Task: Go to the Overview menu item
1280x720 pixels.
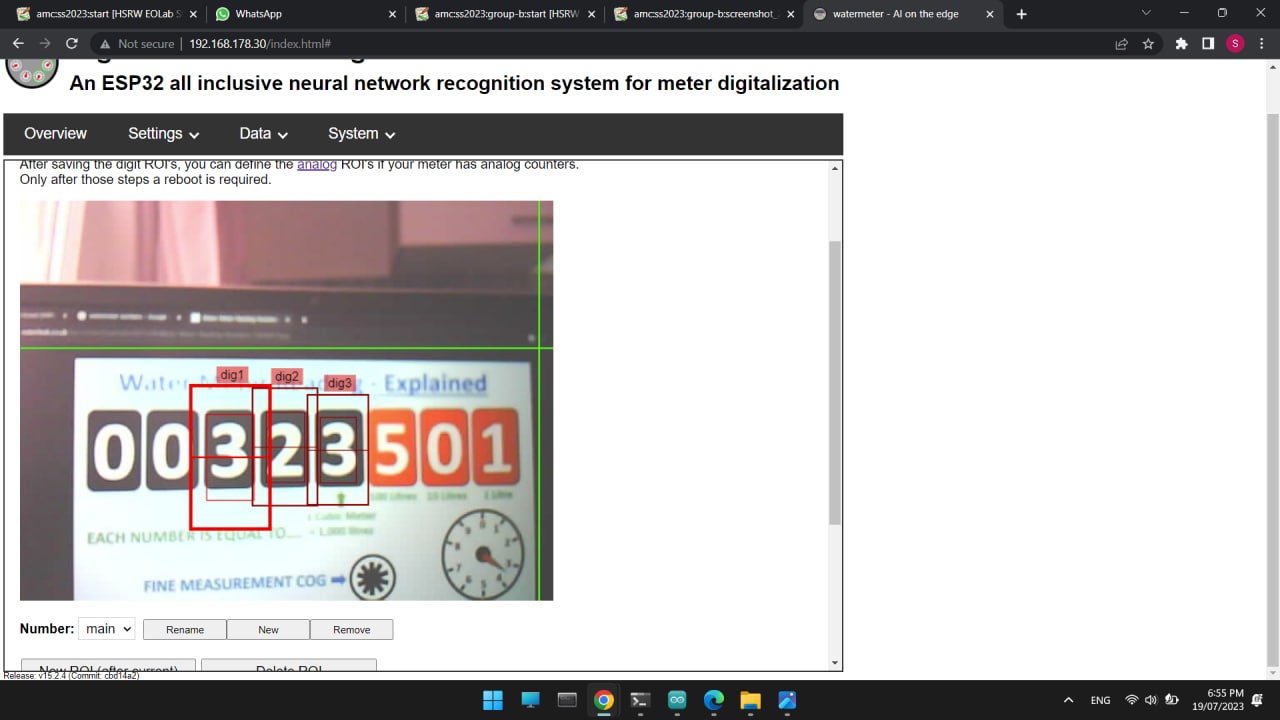Action: 55,134
